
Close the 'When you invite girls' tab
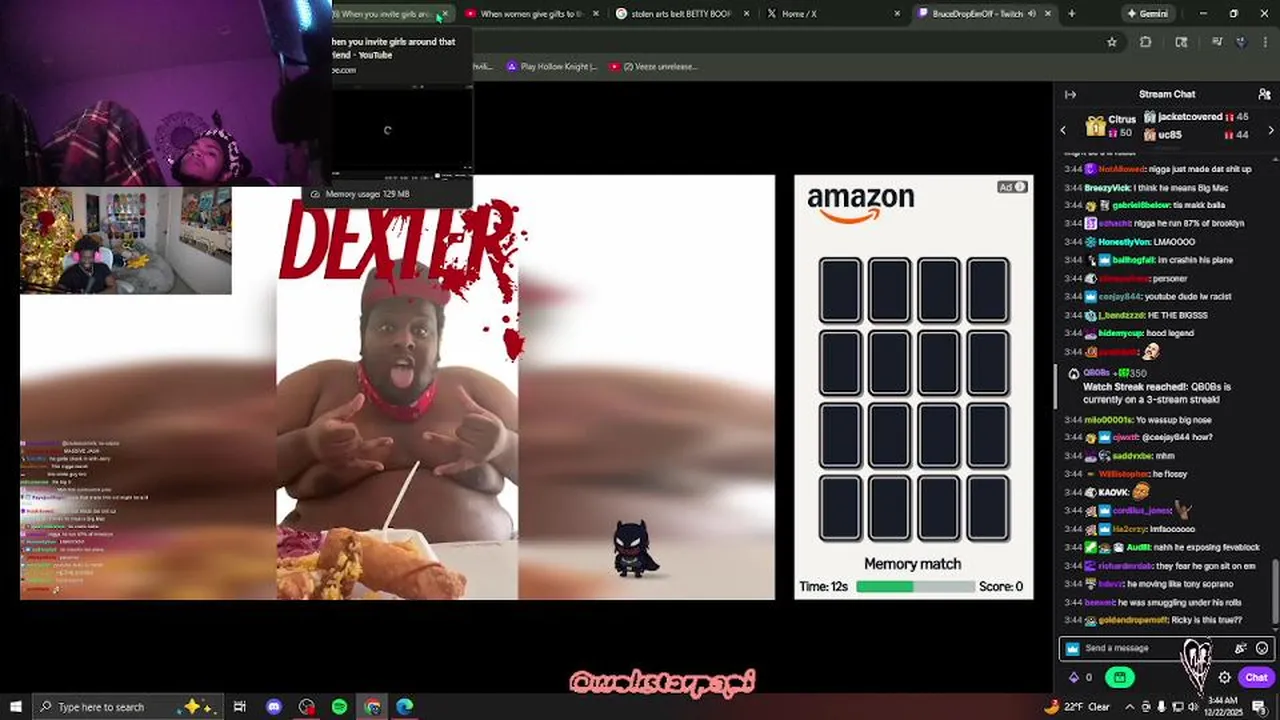444,14
